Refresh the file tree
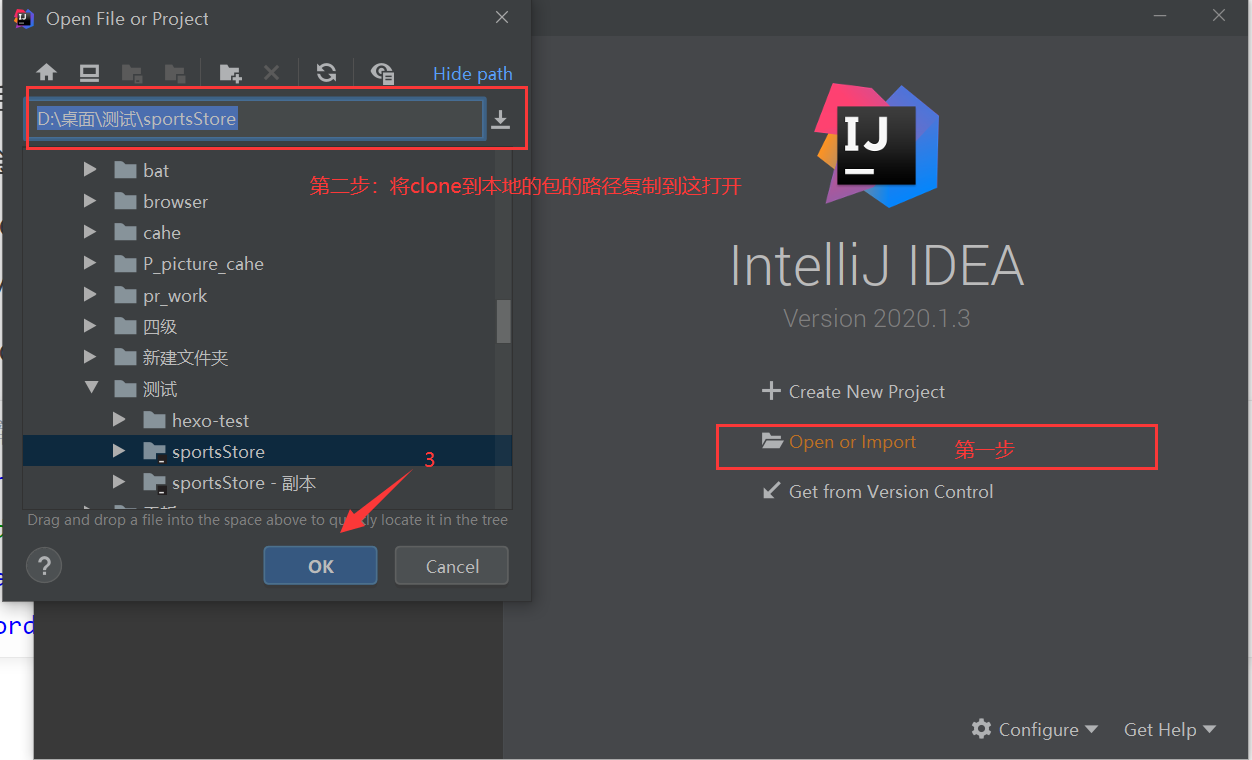 326,72
